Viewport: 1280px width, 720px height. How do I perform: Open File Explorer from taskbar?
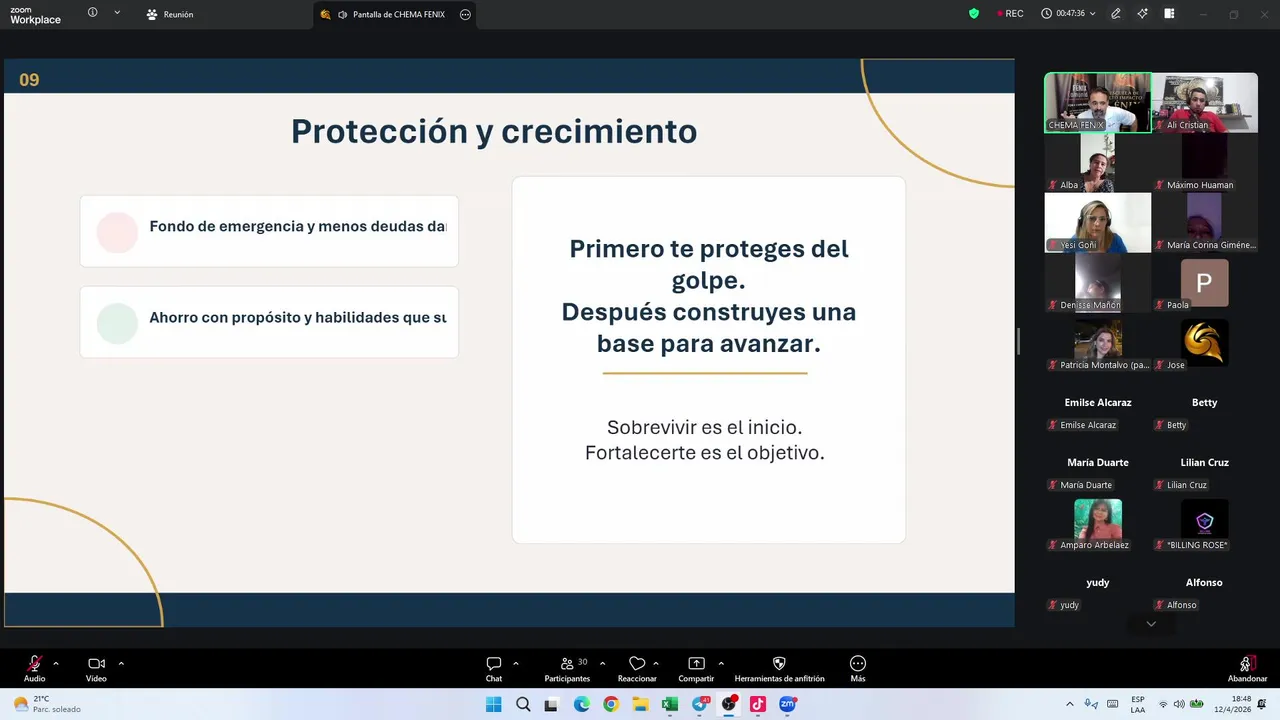point(640,704)
